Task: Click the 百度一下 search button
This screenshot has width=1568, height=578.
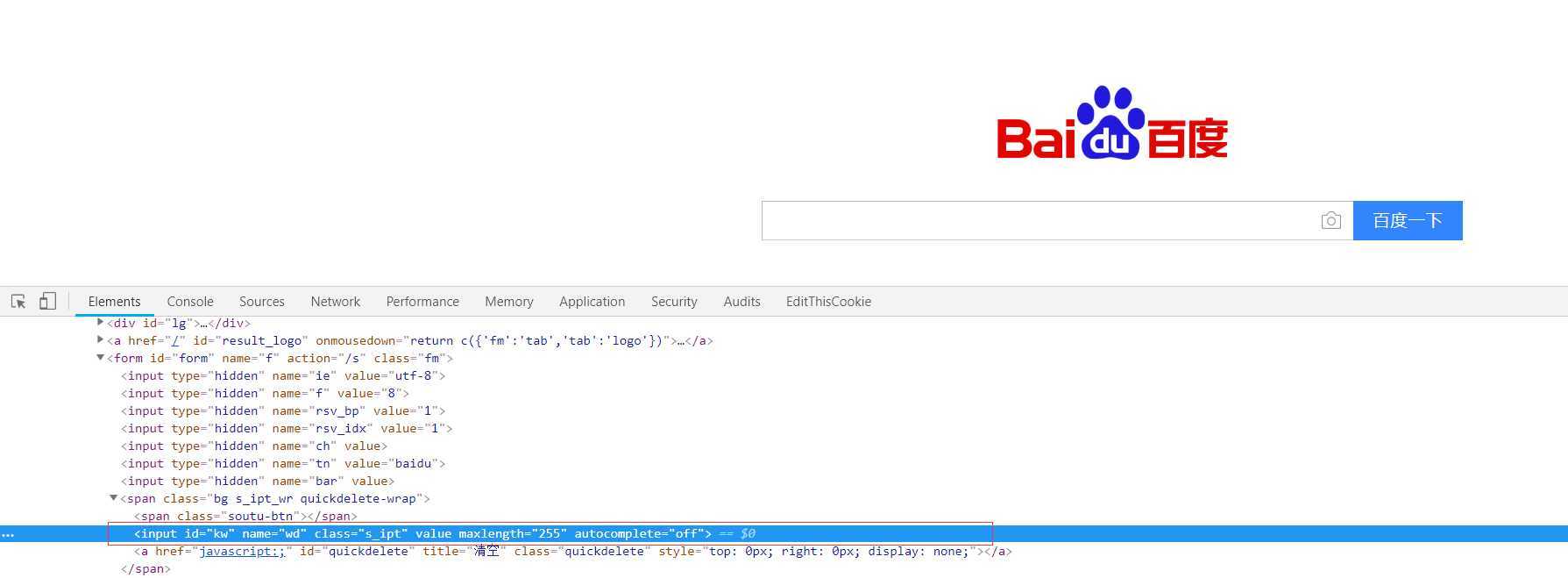Action: [x=1408, y=220]
